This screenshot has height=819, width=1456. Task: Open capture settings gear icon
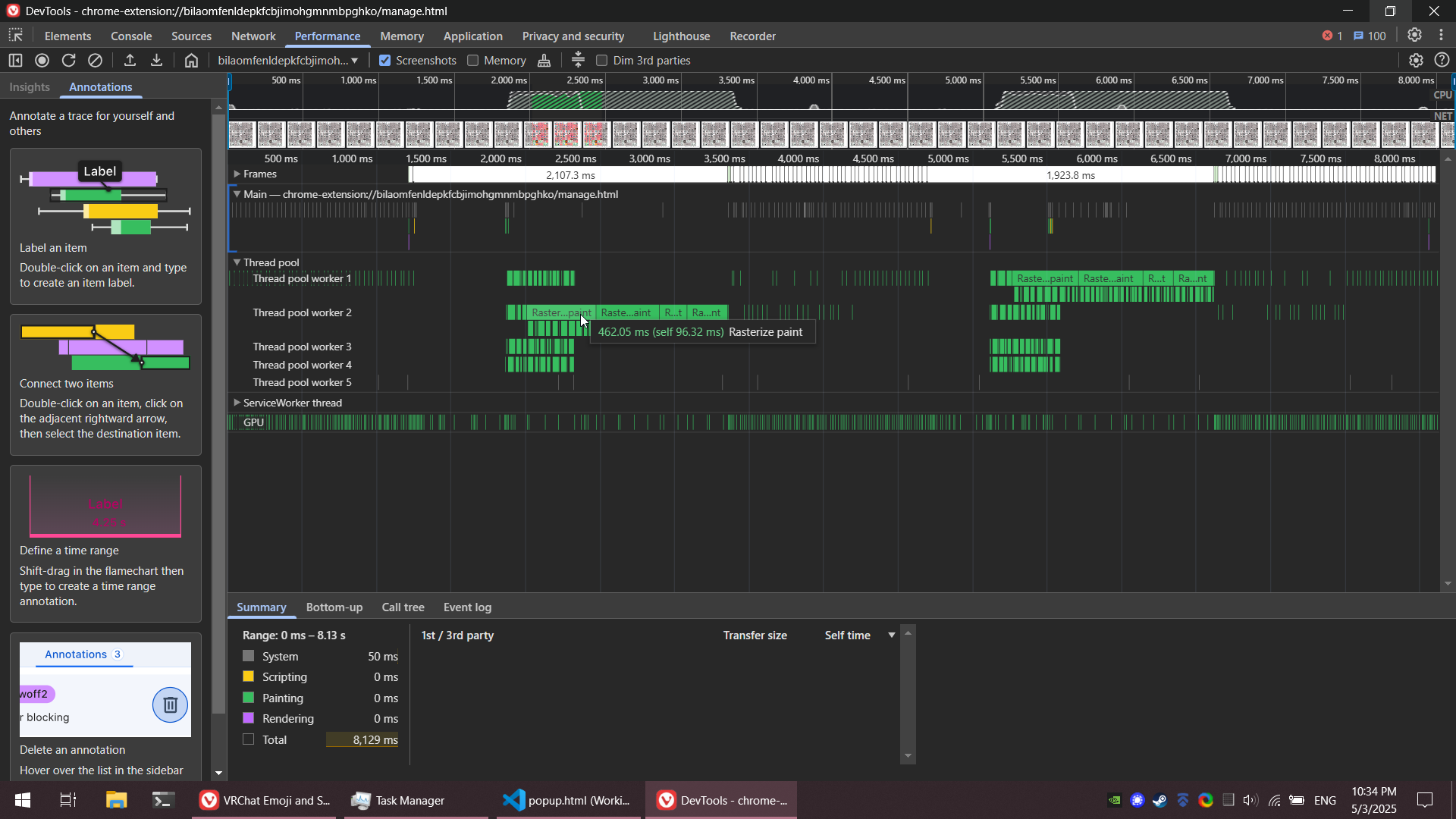[x=1415, y=61]
